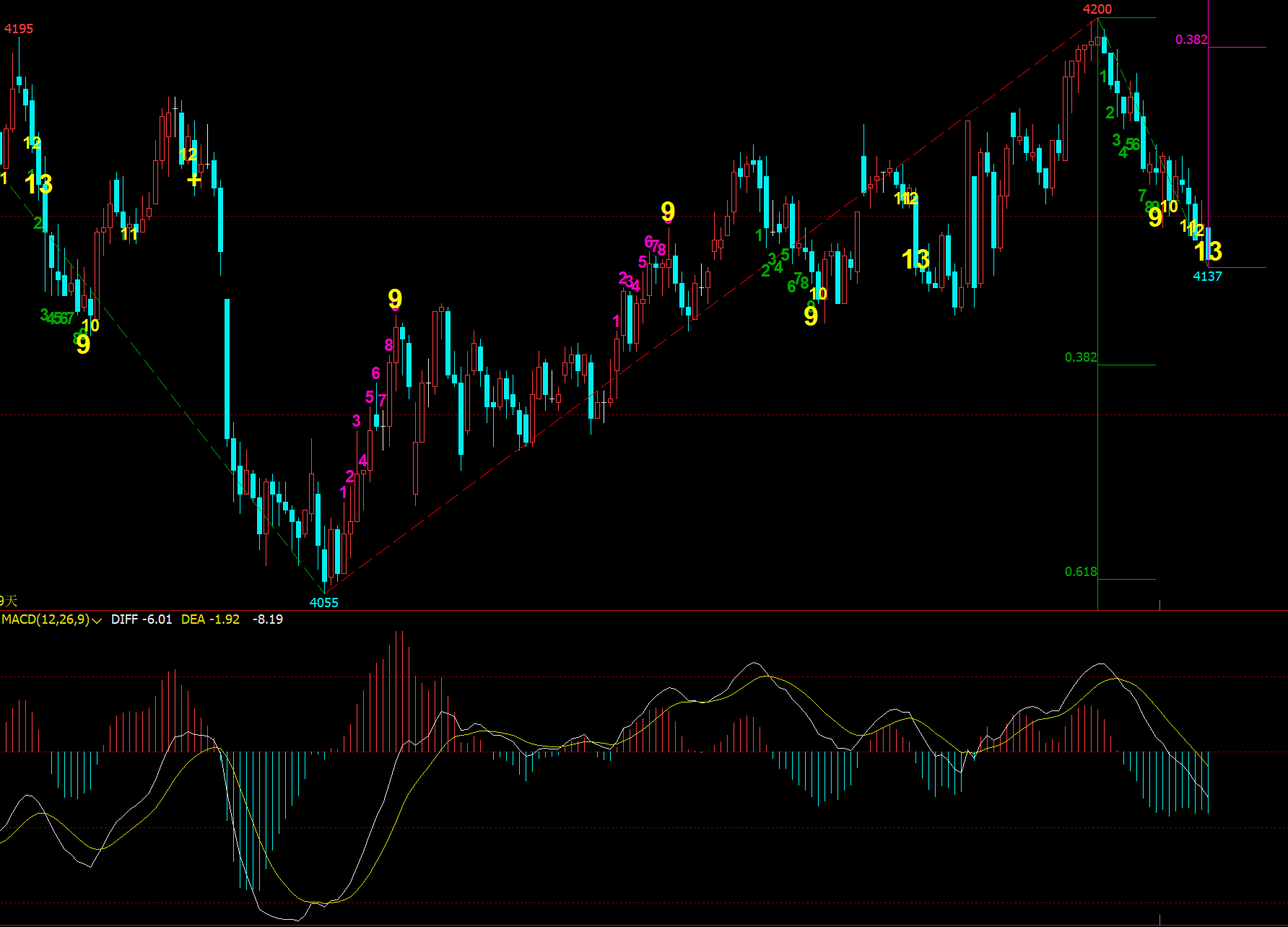
Task: Click the yellow 9 above pink 678 cluster
Action: [668, 212]
